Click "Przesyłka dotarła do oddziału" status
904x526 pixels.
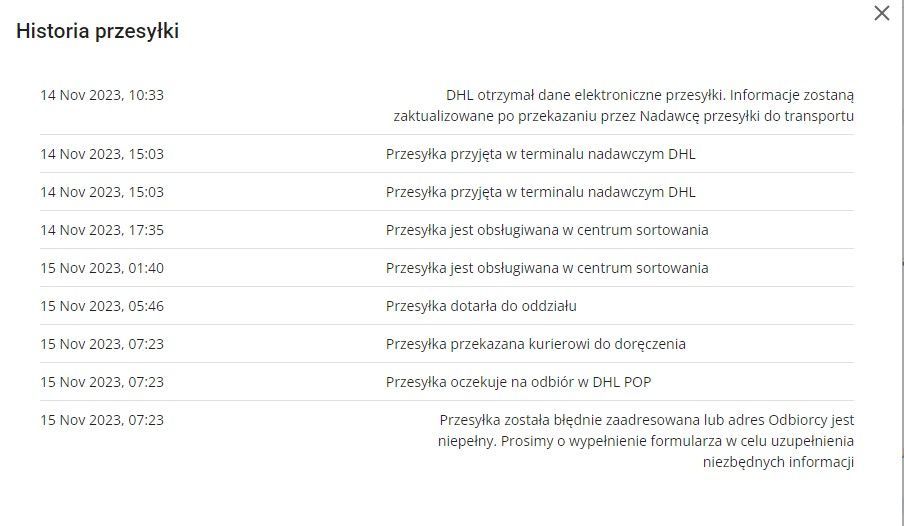(x=481, y=306)
